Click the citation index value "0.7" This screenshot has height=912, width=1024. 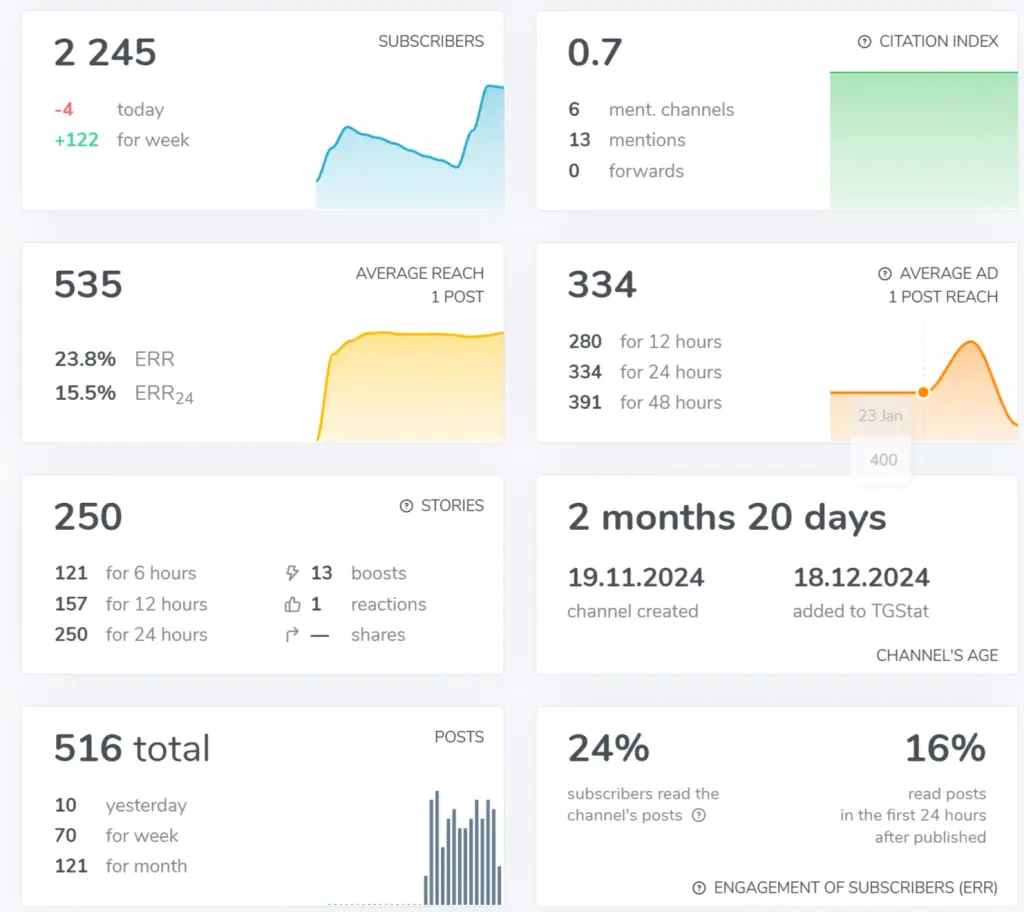click(x=594, y=52)
